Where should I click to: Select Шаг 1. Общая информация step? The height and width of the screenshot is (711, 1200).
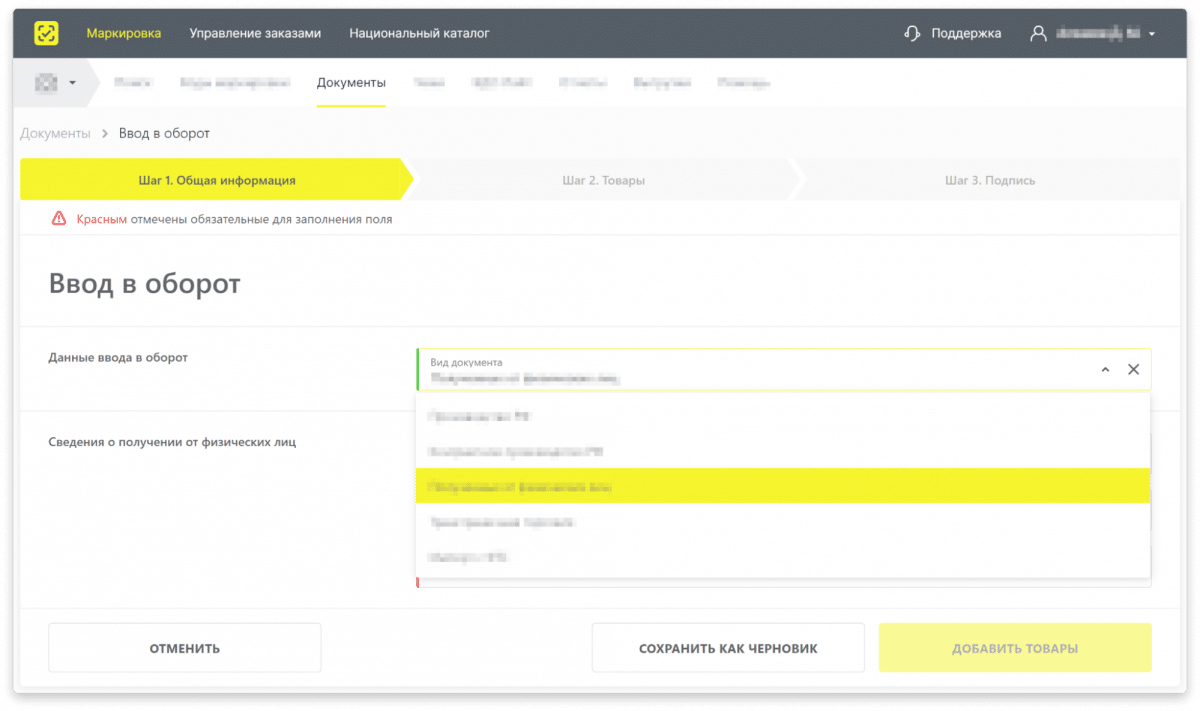pos(216,181)
